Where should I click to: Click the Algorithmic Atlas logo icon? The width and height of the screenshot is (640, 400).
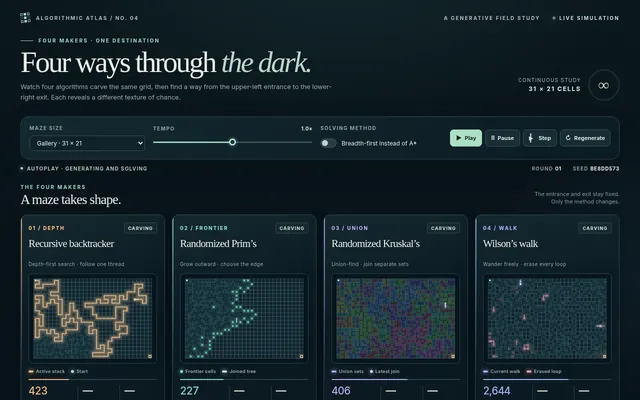point(25,18)
